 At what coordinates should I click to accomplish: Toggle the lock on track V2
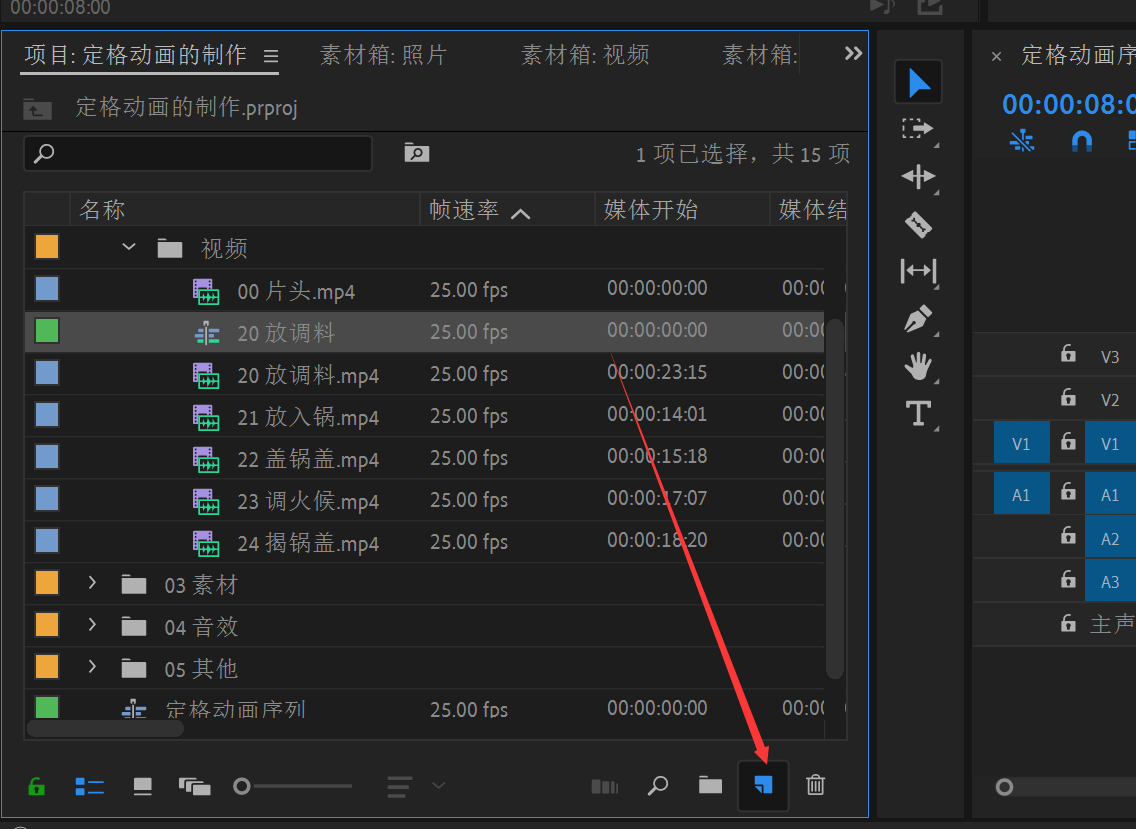pyautogui.click(x=1068, y=397)
